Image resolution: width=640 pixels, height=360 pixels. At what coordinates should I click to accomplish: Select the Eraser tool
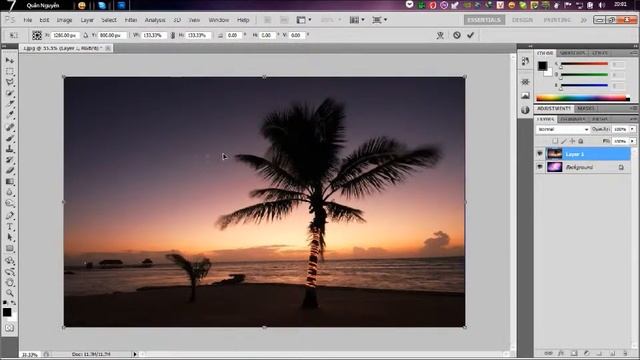point(10,171)
